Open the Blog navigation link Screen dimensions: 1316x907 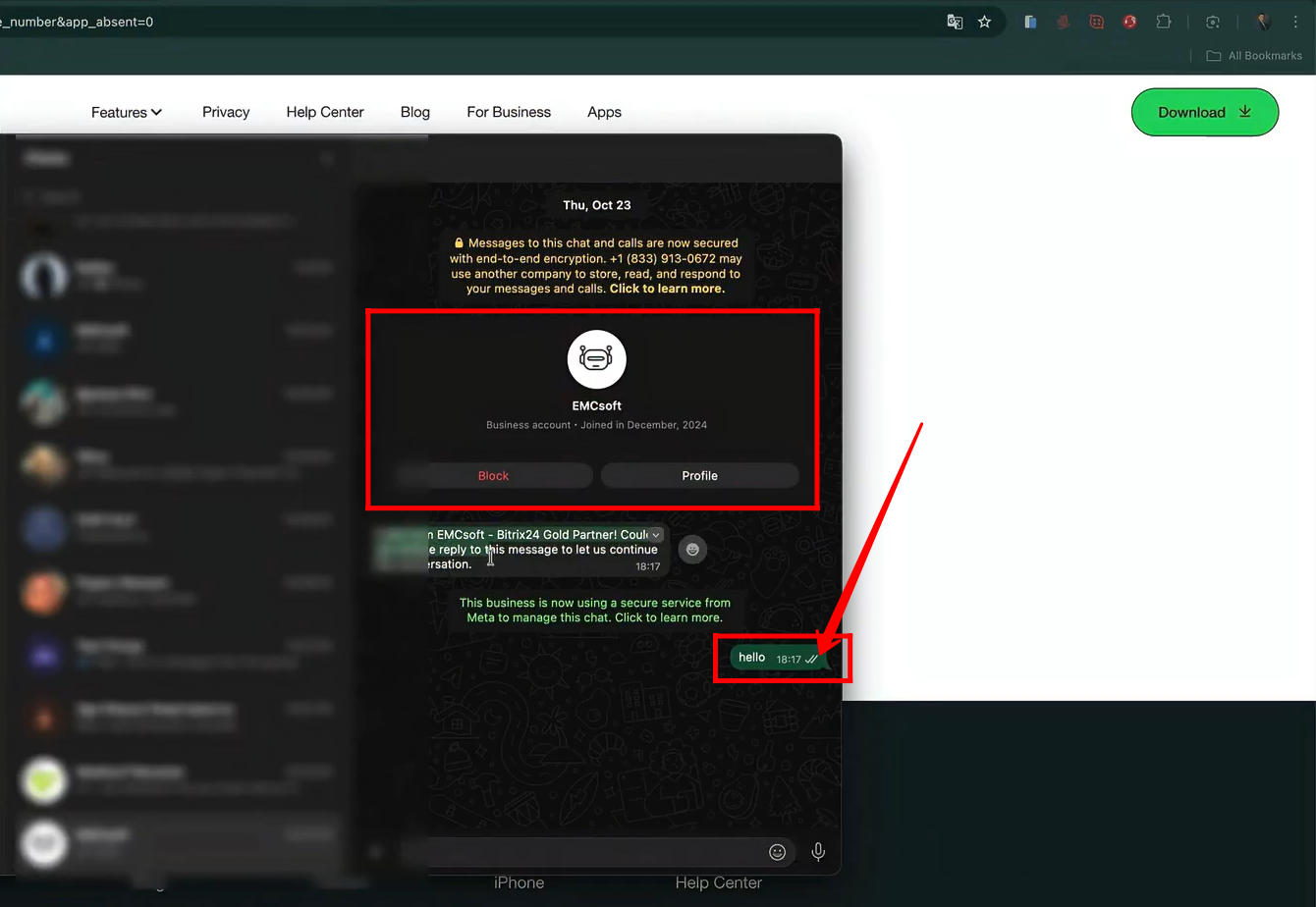click(x=415, y=112)
